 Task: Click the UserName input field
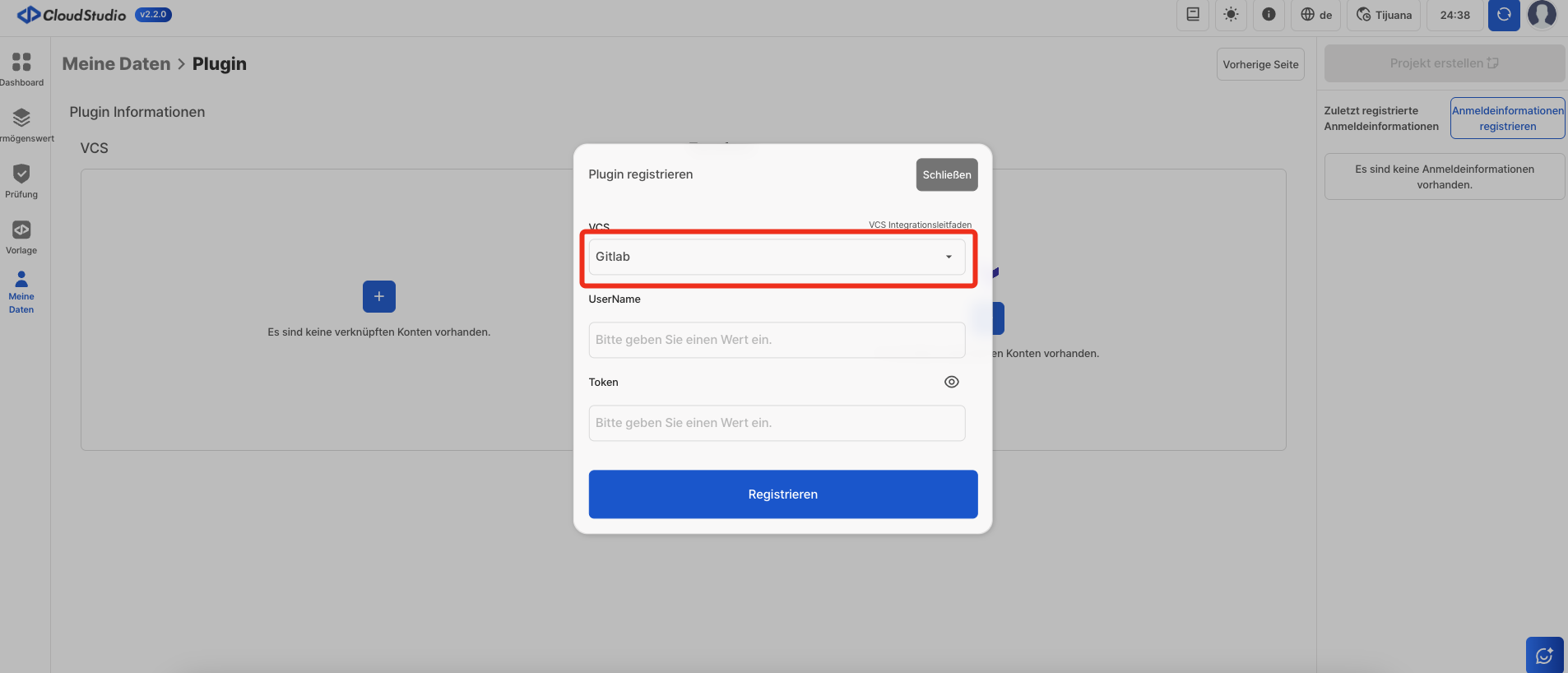click(x=777, y=340)
